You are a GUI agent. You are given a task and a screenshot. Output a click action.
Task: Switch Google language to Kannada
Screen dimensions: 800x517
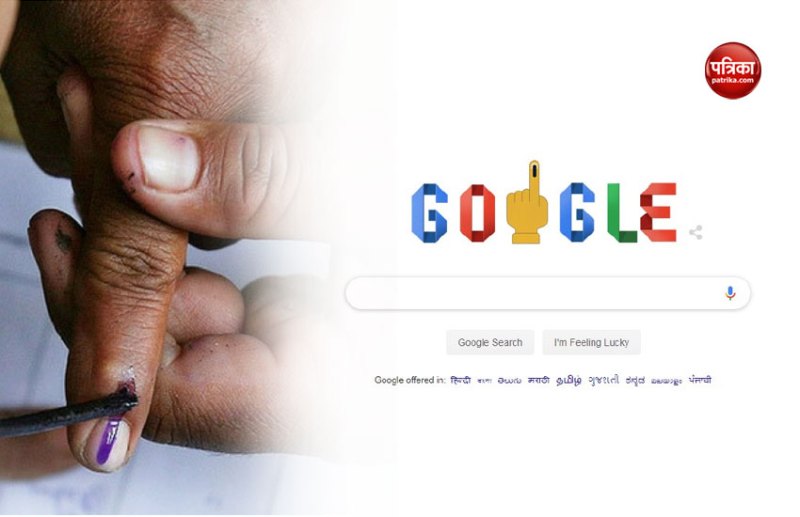pos(635,381)
